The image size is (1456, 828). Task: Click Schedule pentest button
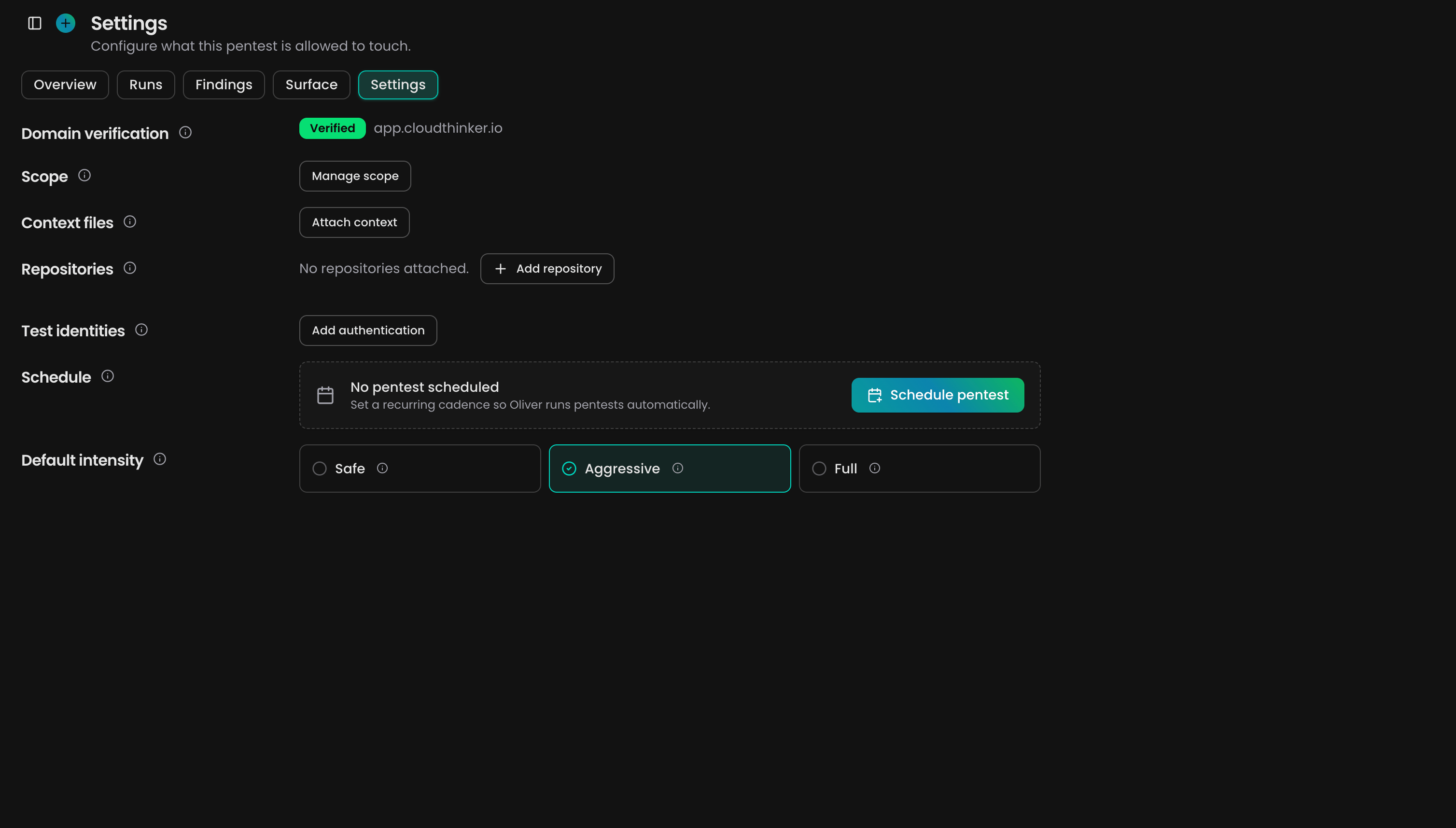938,395
